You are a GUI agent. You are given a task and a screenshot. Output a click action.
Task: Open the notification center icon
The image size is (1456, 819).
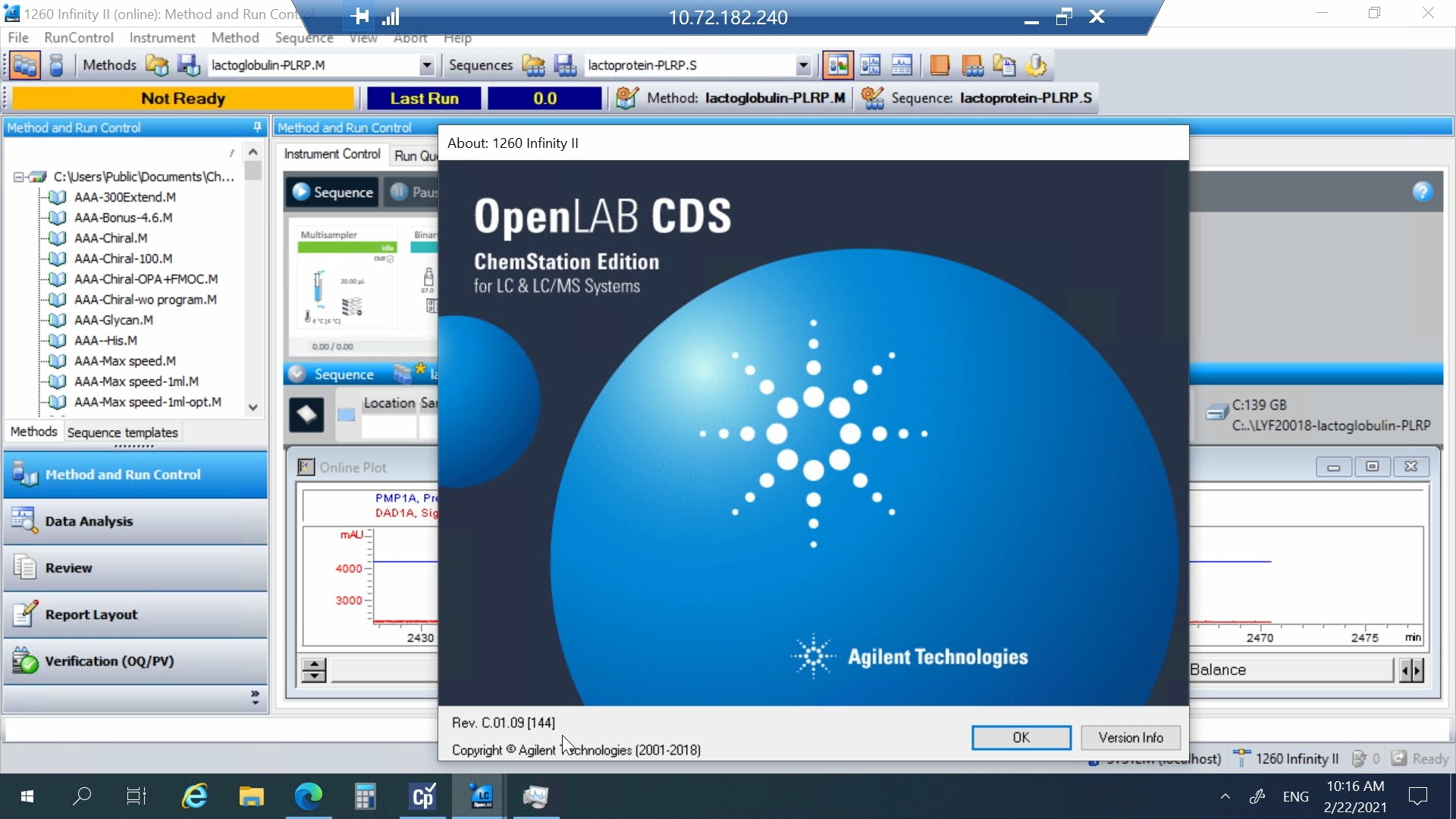tap(1417, 796)
